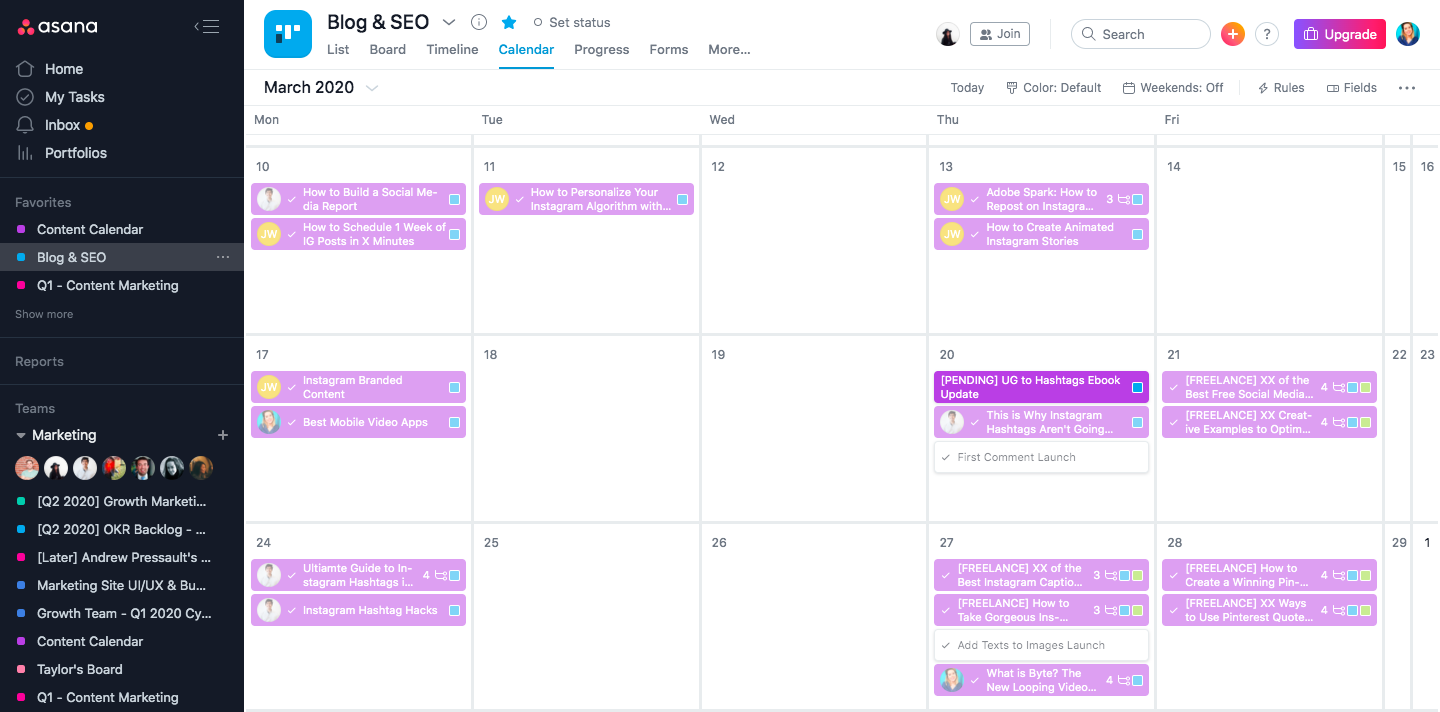The height and width of the screenshot is (712, 1440).
Task: Mark Add Texts to Images Launch complete
Action: click(x=945, y=645)
